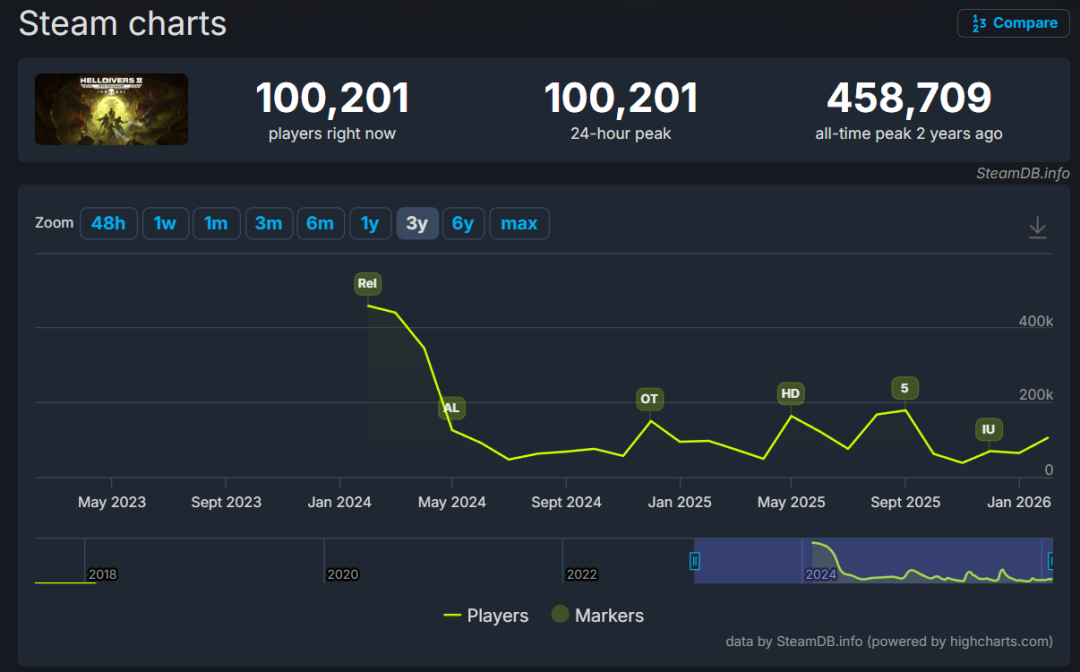This screenshot has height=672, width=1080.
Task: Open the Helldivers II game thumbnail
Action: coord(112,109)
